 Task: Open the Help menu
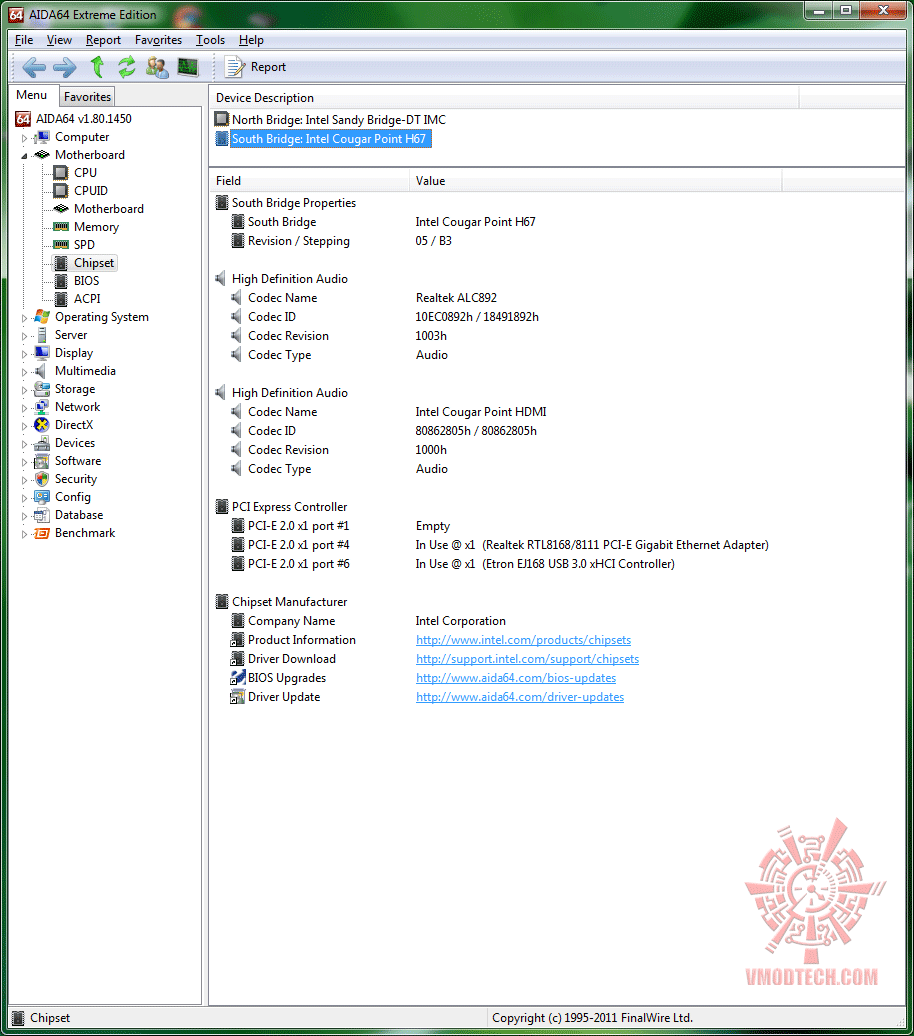[251, 40]
